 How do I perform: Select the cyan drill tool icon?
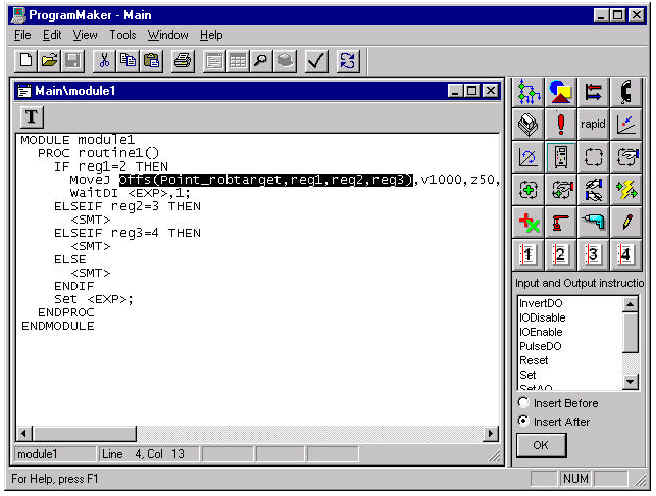click(x=593, y=222)
